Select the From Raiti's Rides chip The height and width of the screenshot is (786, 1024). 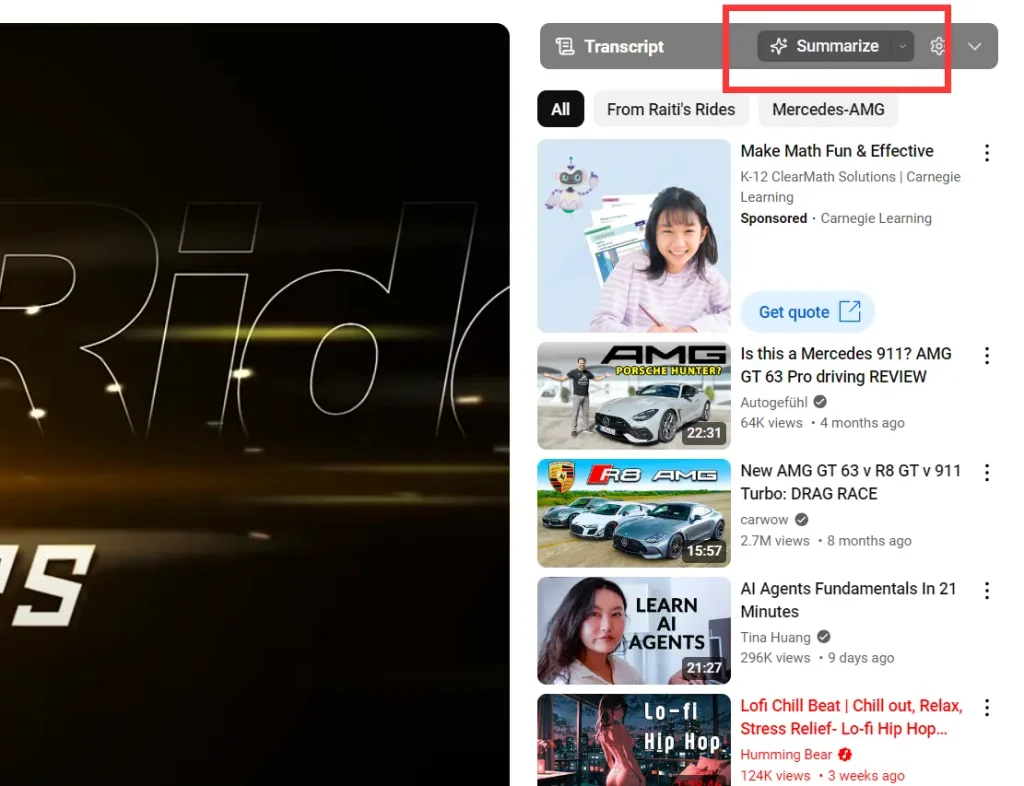pyautogui.click(x=670, y=109)
